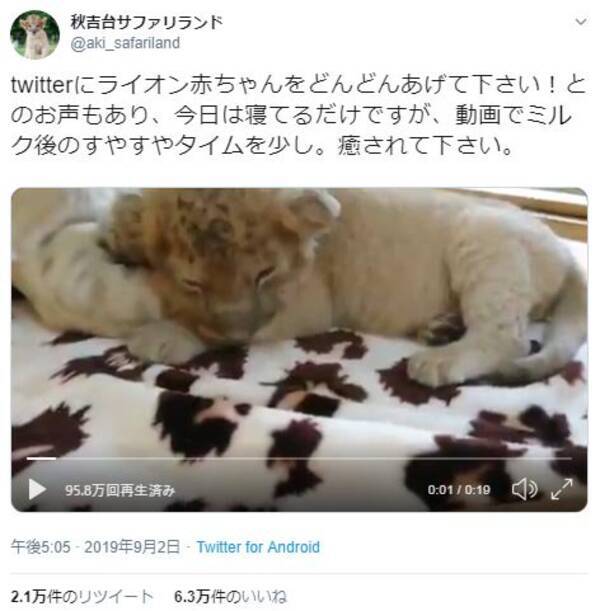View the 6.3万件のいいね list
This screenshot has width=600, height=611.
[230, 597]
